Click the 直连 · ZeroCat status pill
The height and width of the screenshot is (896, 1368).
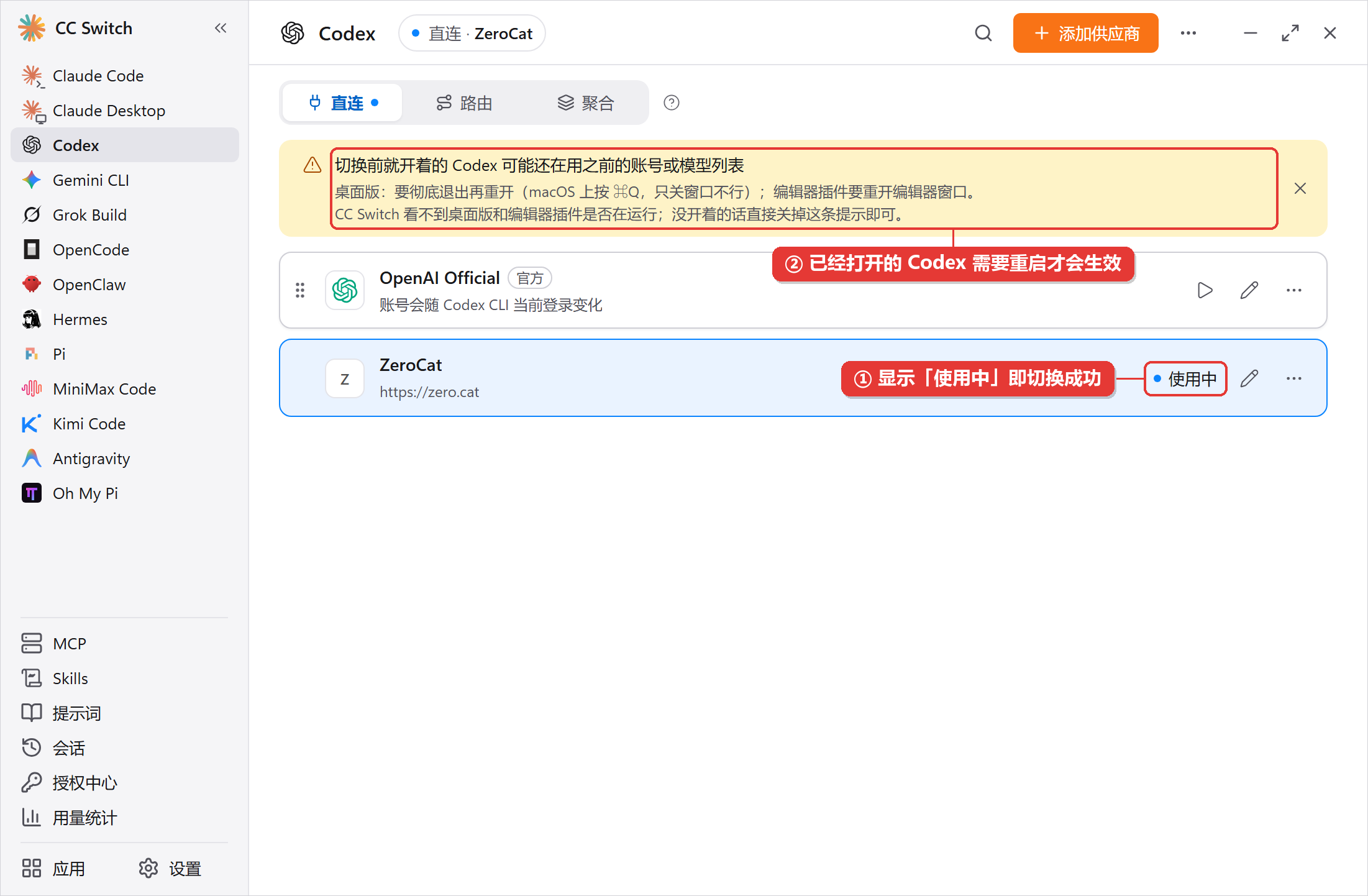coord(472,34)
